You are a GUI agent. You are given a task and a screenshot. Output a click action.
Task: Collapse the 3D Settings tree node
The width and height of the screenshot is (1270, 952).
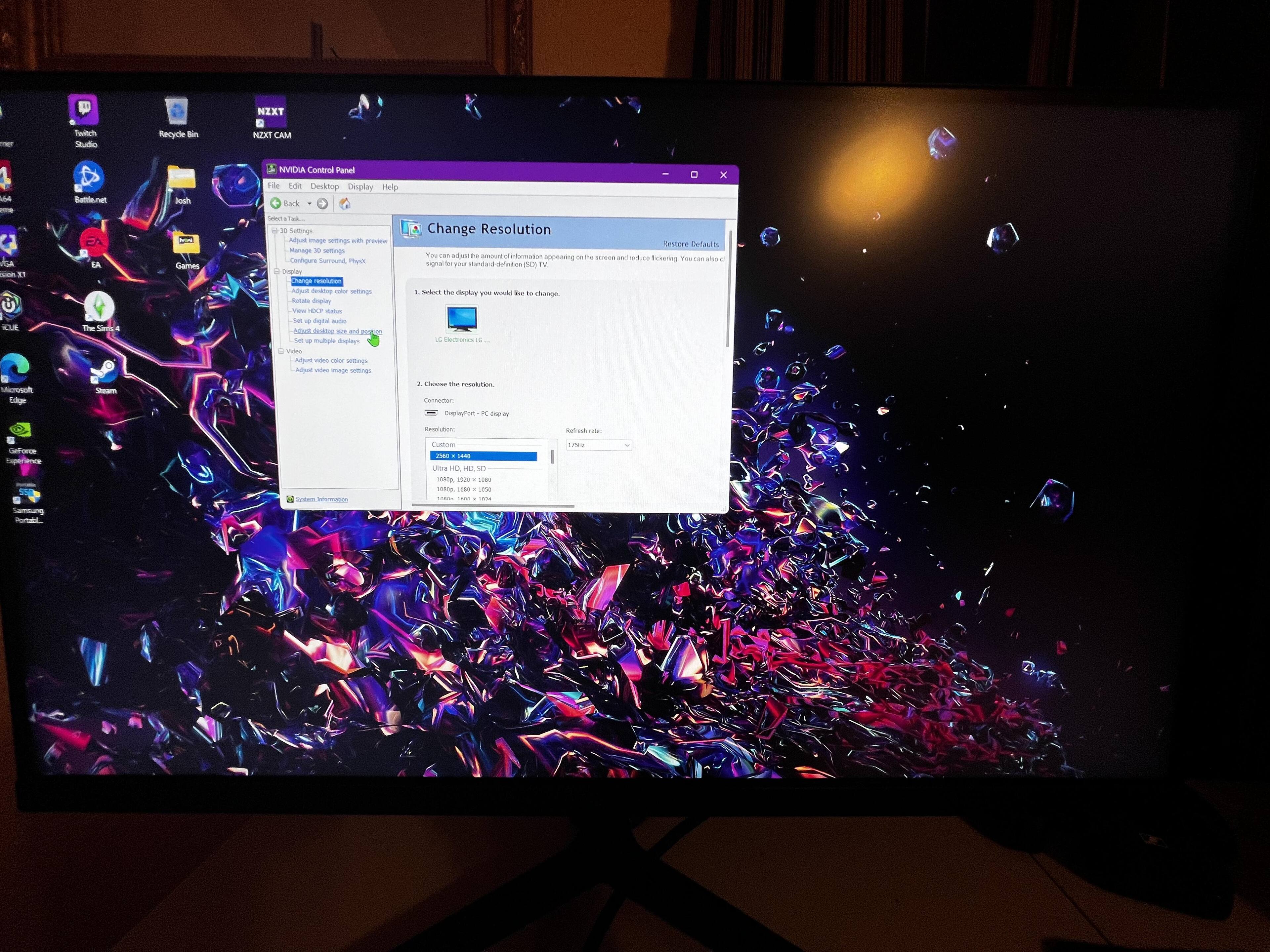(x=275, y=231)
